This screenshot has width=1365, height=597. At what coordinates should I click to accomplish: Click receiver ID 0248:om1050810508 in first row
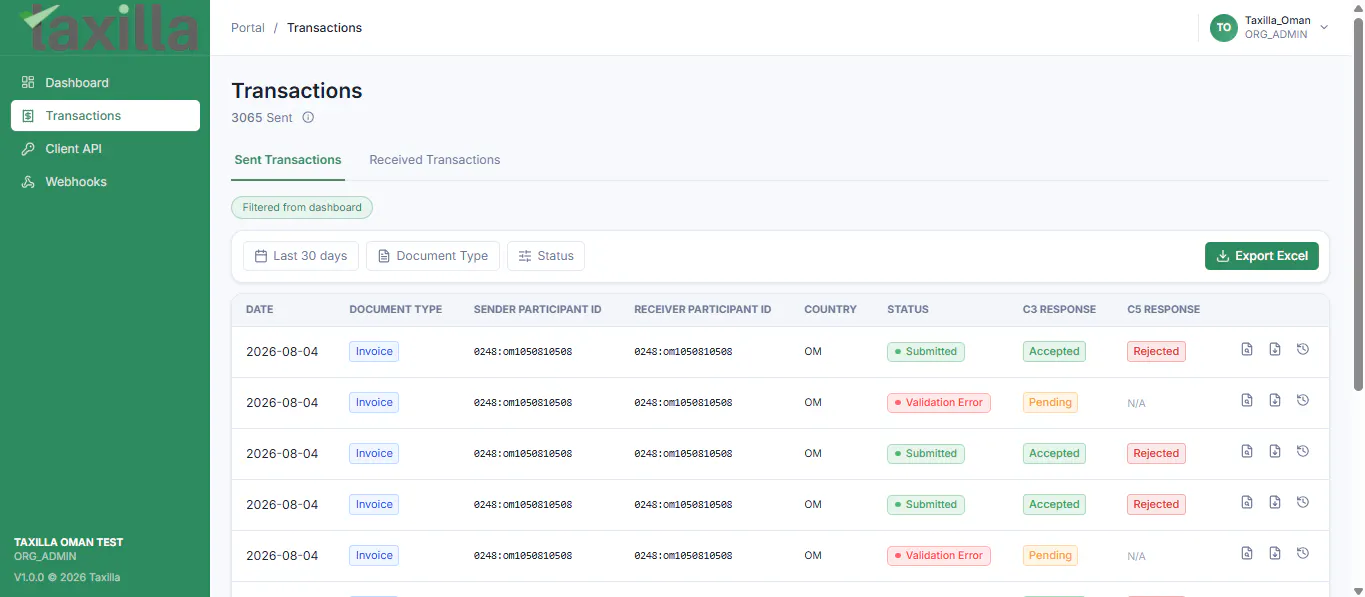(683, 352)
